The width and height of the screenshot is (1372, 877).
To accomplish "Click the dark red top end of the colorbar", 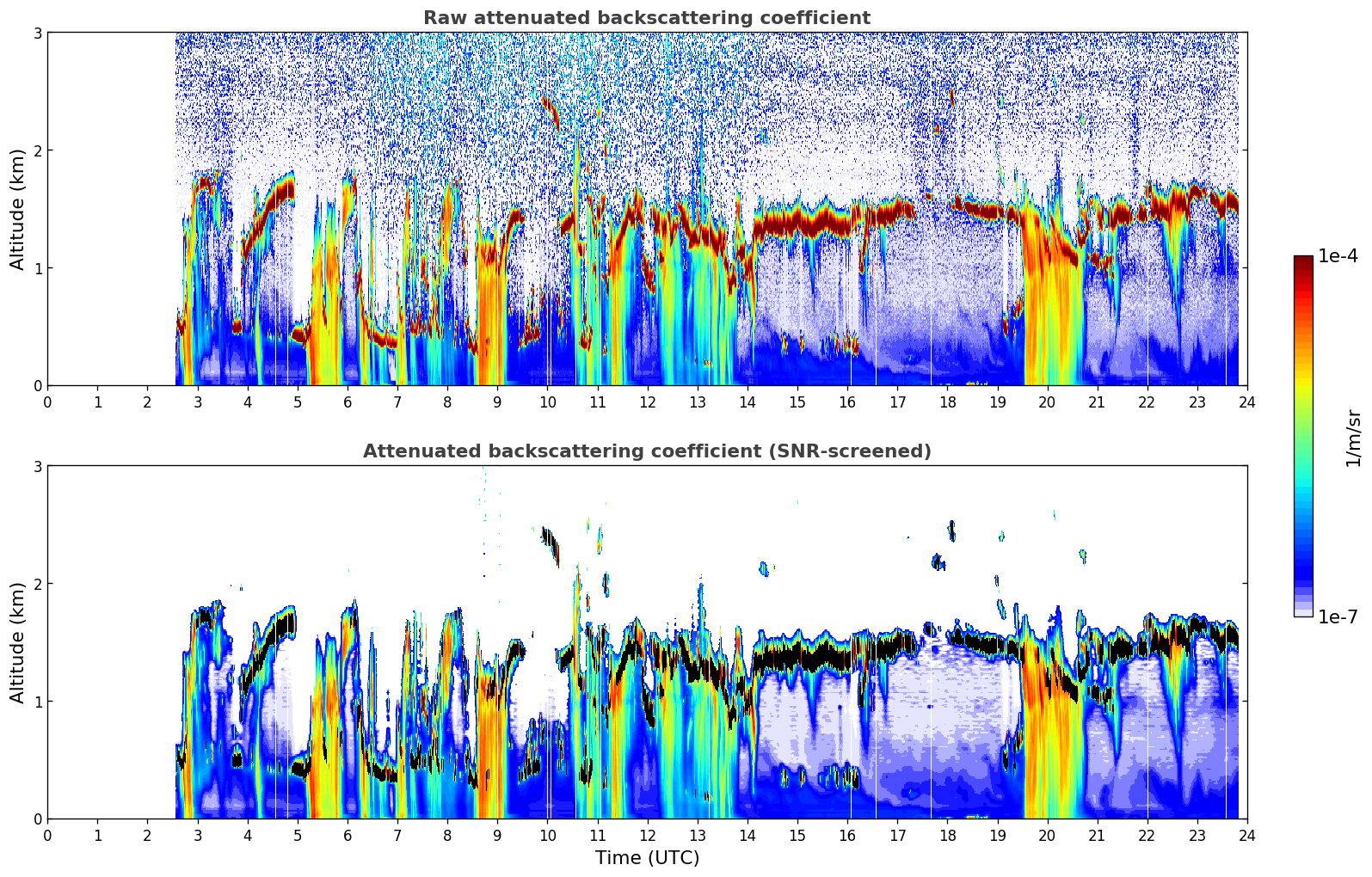I will (x=1303, y=261).
